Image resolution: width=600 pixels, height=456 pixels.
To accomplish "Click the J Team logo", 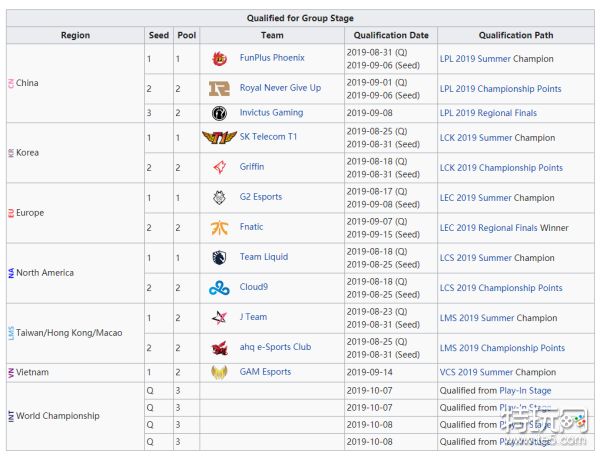I will point(219,317).
